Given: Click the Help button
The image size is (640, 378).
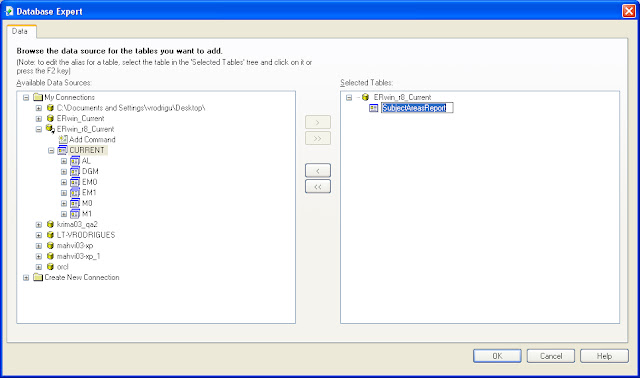Looking at the screenshot, I should point(604,356).
